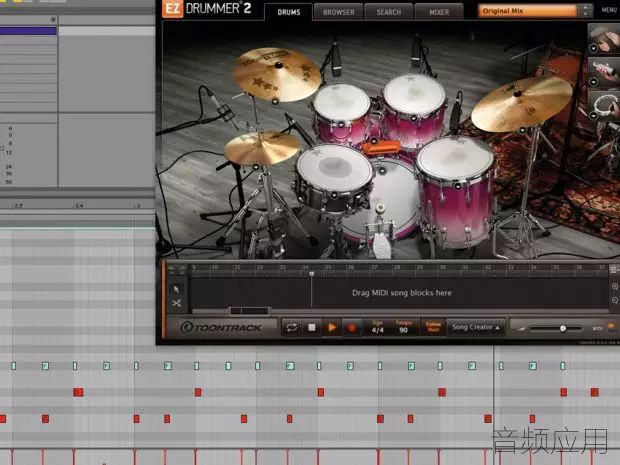The height and width of the screenshot is (465, 620).
Task: Open the ride cymbal dropdown button
Action: (522, 130)
